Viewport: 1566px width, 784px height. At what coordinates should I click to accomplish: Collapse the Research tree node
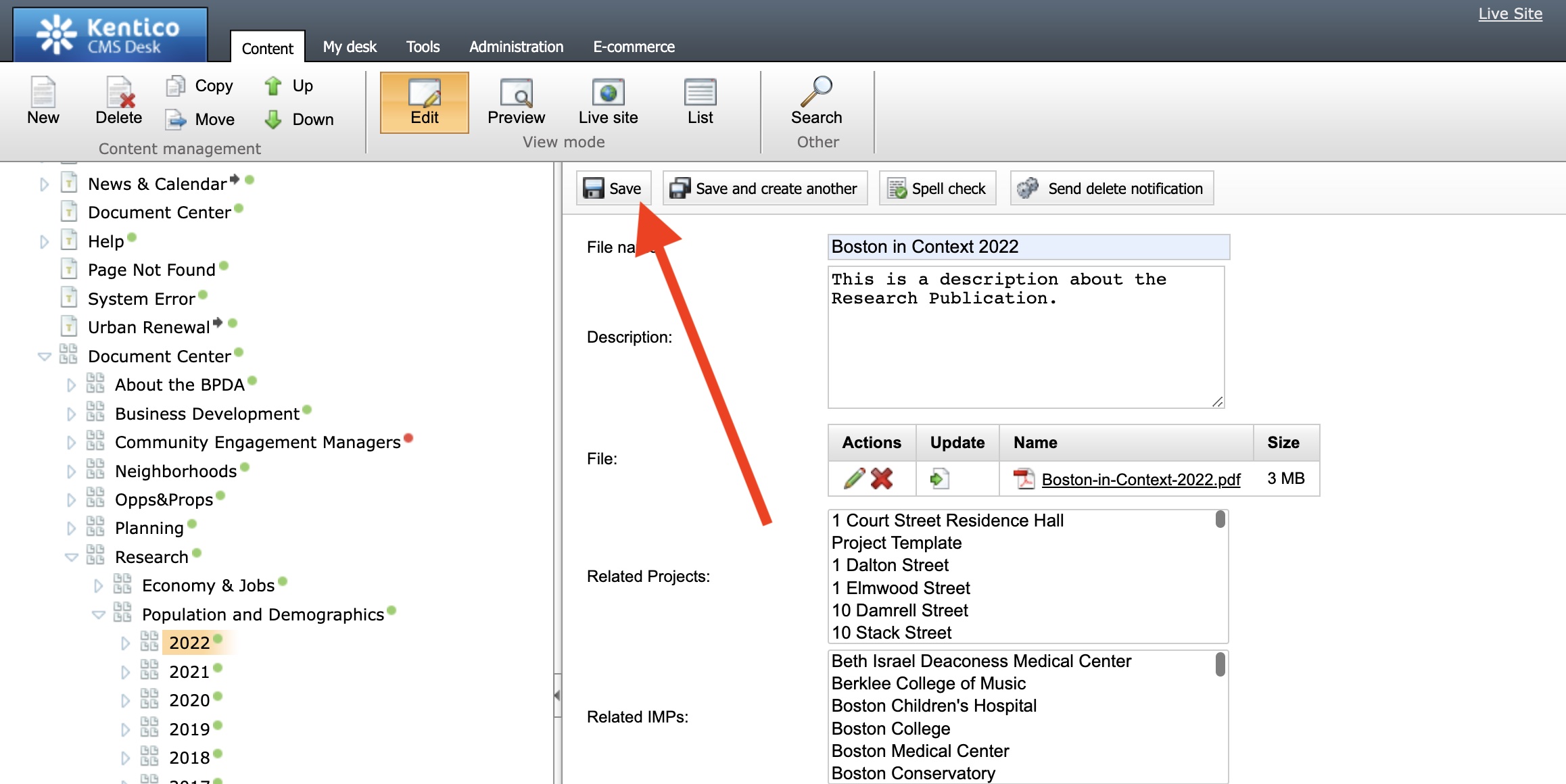click(71, 558)
